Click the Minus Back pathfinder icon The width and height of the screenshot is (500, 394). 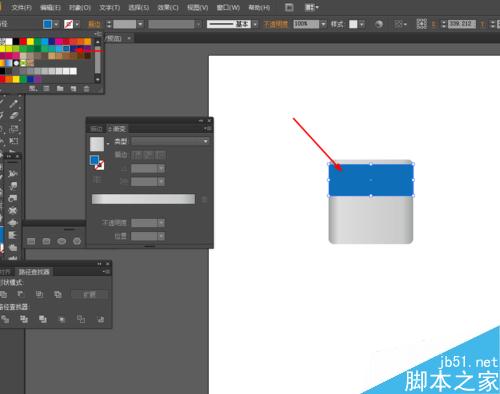(100, 319)
